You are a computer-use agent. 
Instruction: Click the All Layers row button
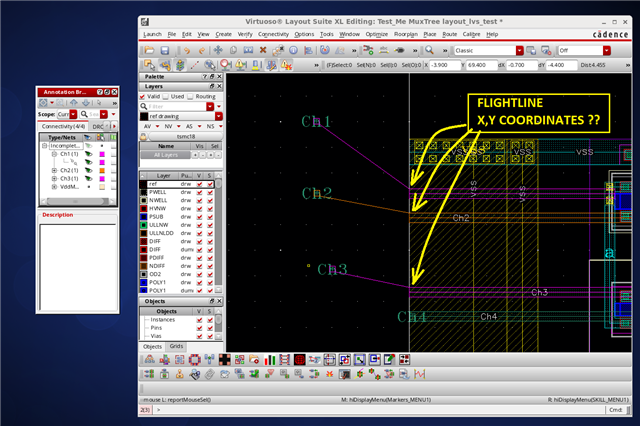[x=166, y=155]
